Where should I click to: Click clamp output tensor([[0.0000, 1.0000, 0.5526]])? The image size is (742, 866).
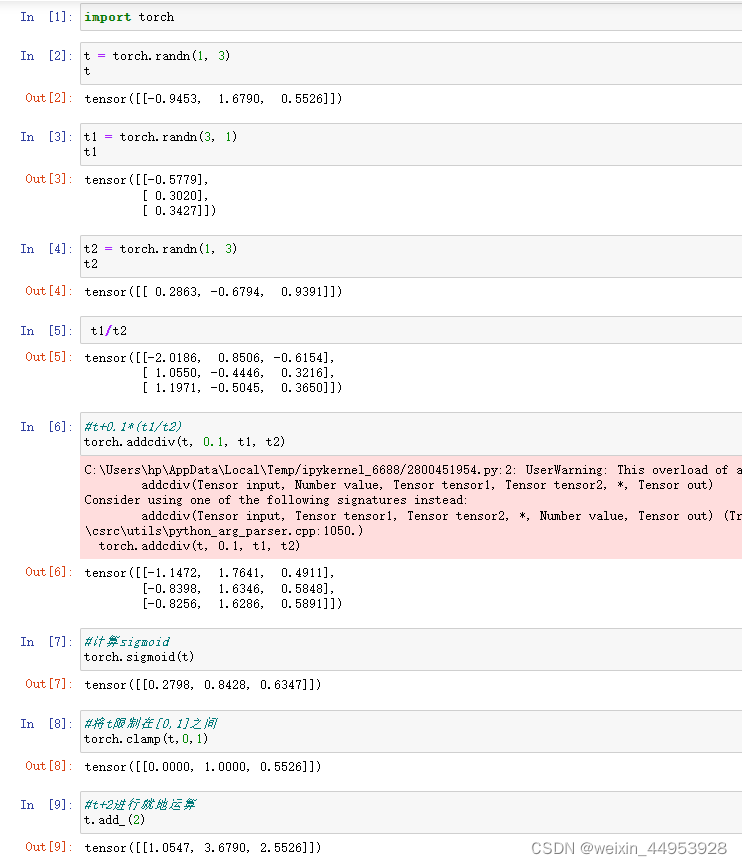pos(203,767)
